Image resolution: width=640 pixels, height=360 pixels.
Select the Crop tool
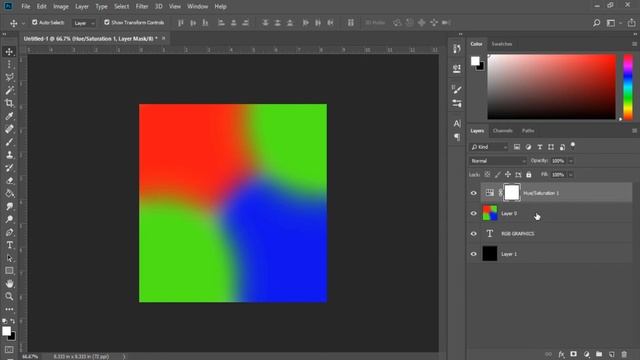tap(9, 103)
